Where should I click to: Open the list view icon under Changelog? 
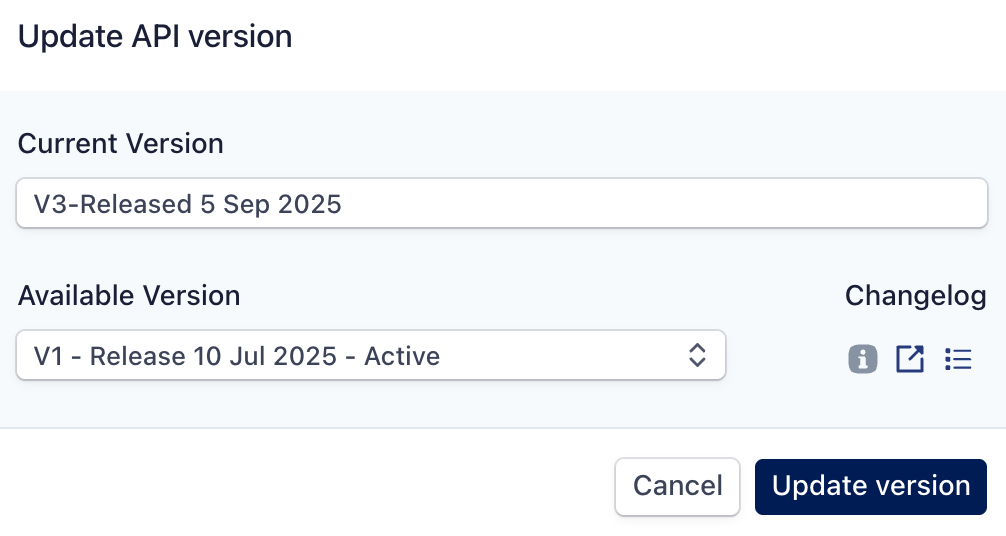pos(958,359)
